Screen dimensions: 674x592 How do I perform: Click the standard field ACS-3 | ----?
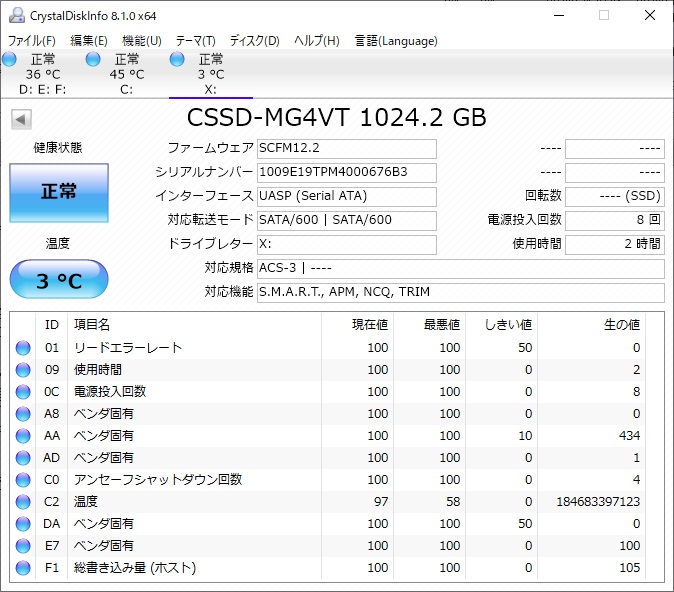click(x=461, y=269)
